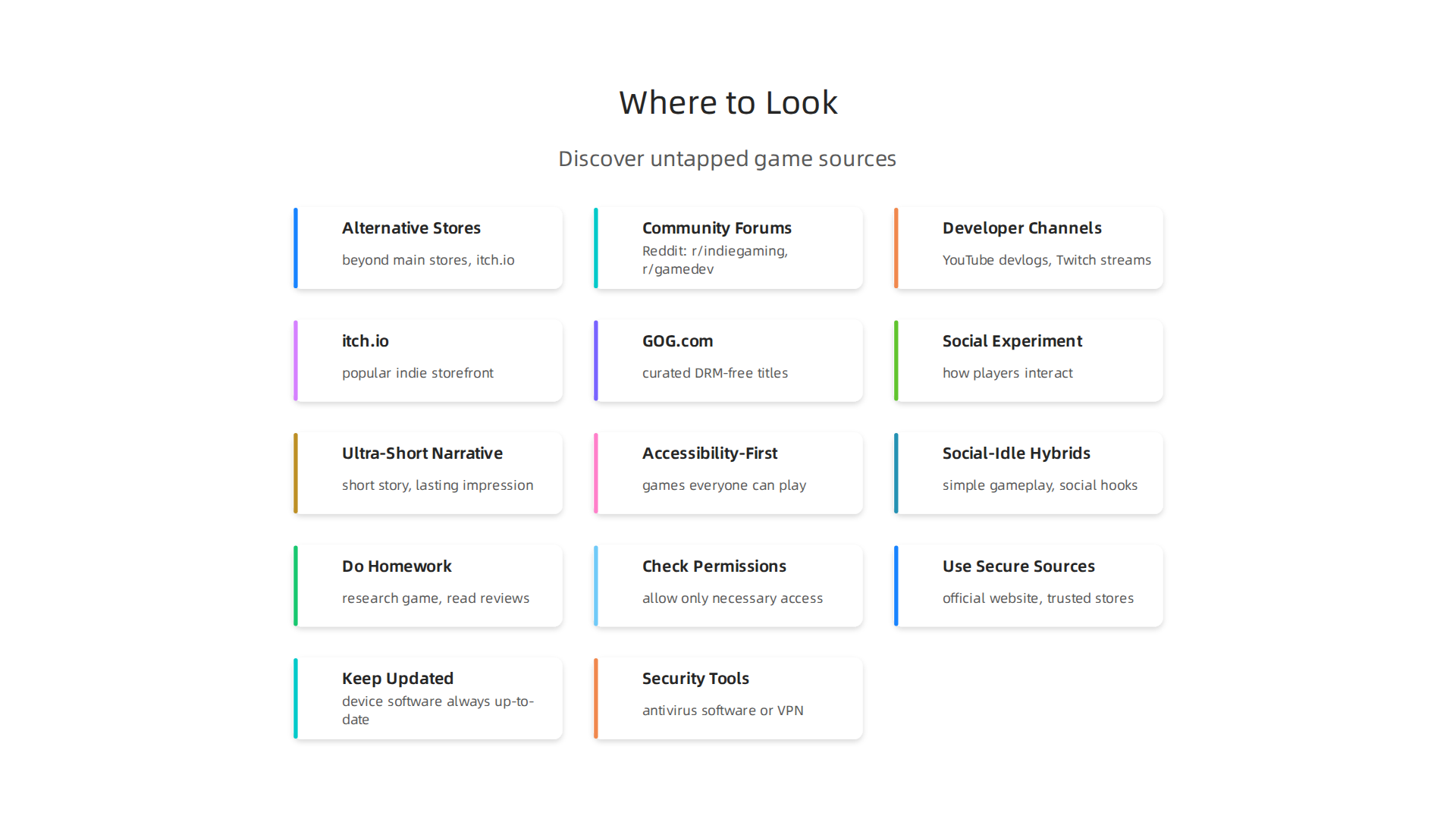Click 'research game, read reviews' description
Viewport: 1456px width, 819px height.
(435, 598)
